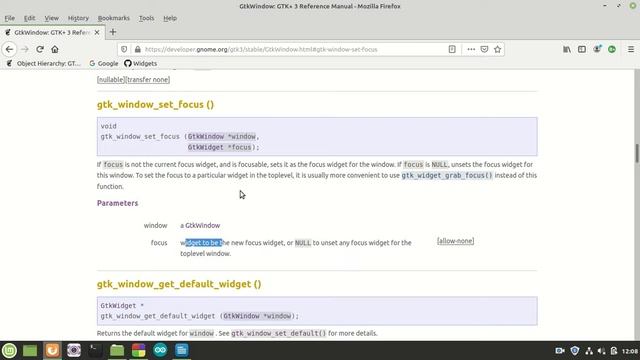The image size is (640, 360).
Task: Open the volume control tray icon
Action: coord(601,351)
